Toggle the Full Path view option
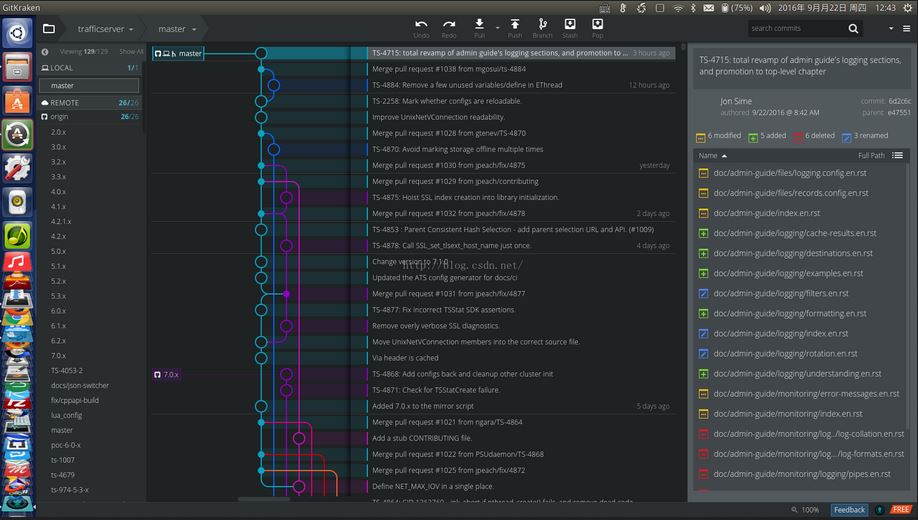918x520 pixels. point(871,155)
